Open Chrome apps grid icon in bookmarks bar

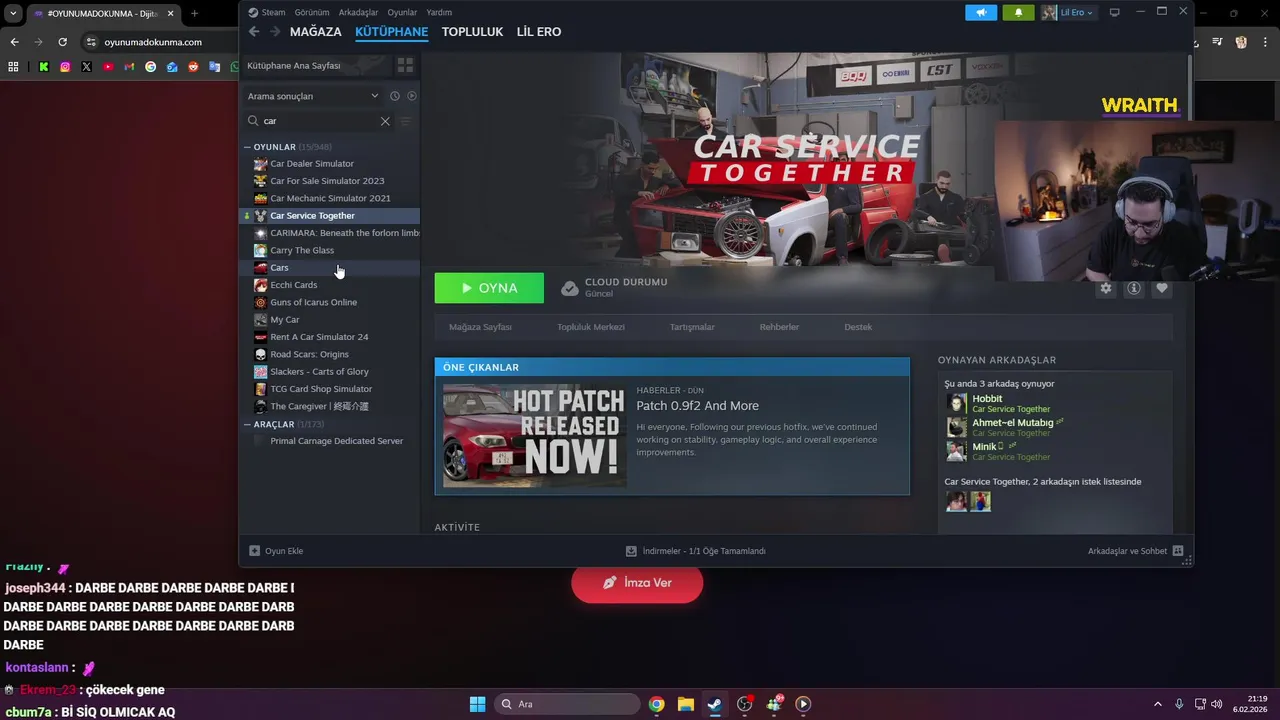pyautogui.click(x=13, y=67)
